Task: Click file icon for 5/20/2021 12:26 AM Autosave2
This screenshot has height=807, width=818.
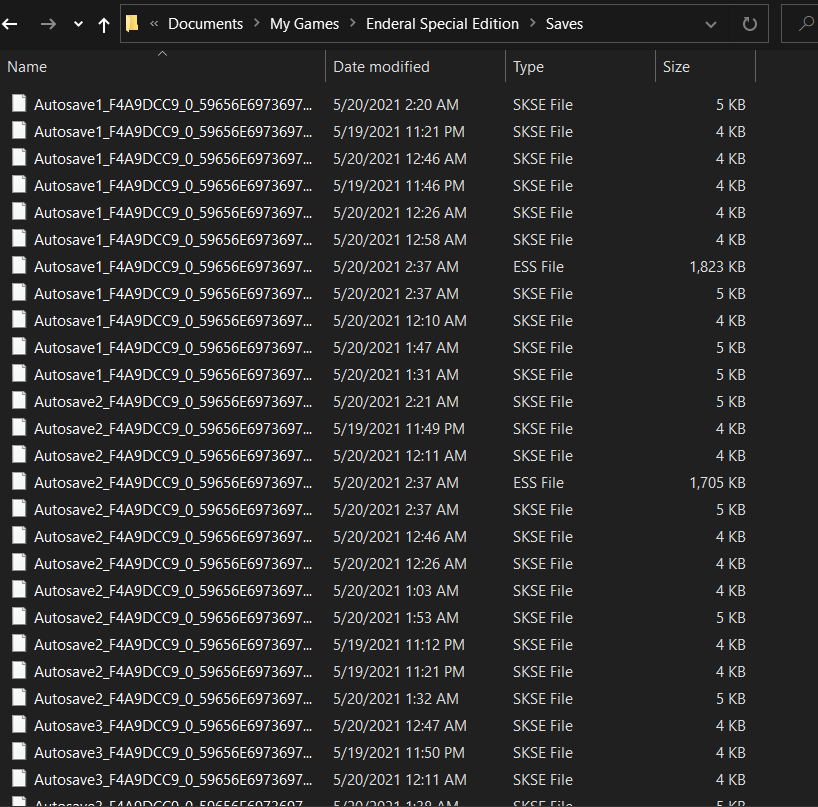Action: 19,562
